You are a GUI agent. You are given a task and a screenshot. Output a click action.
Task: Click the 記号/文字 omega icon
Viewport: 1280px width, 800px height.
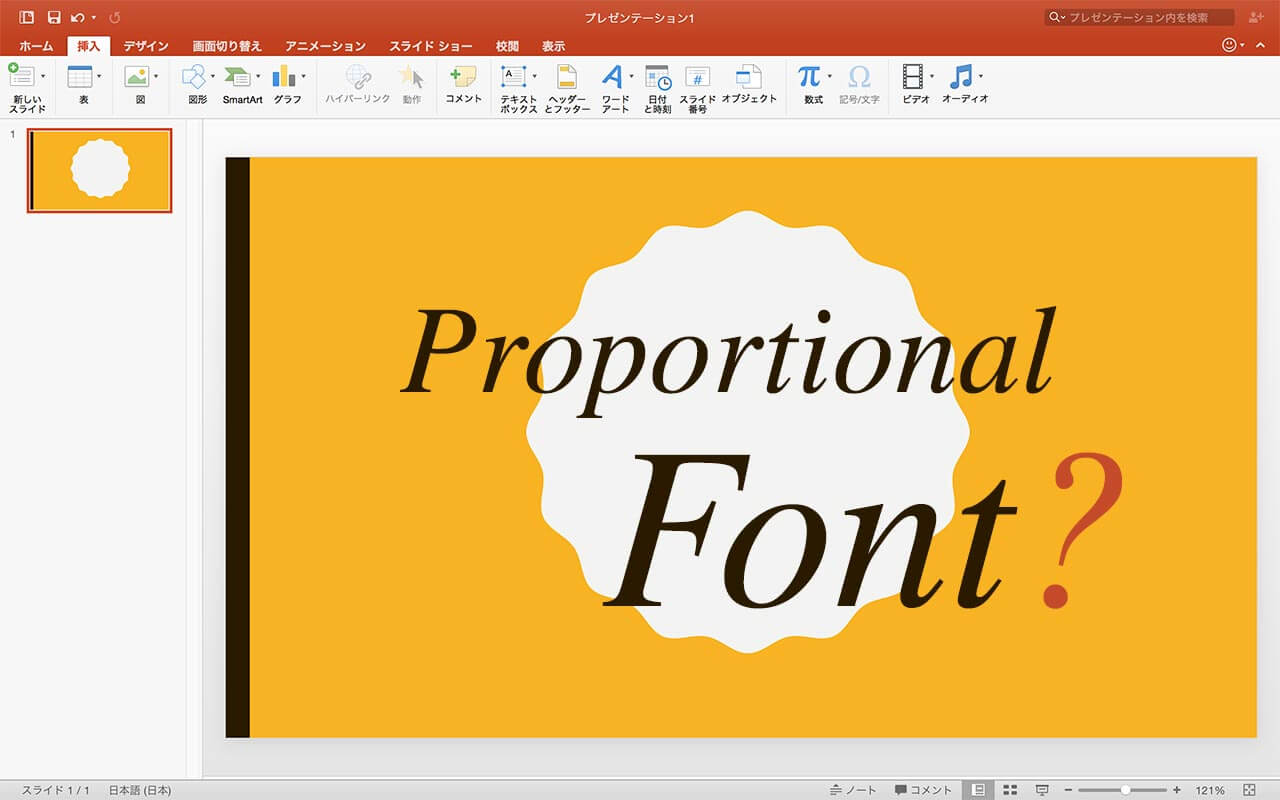point(859,77)
